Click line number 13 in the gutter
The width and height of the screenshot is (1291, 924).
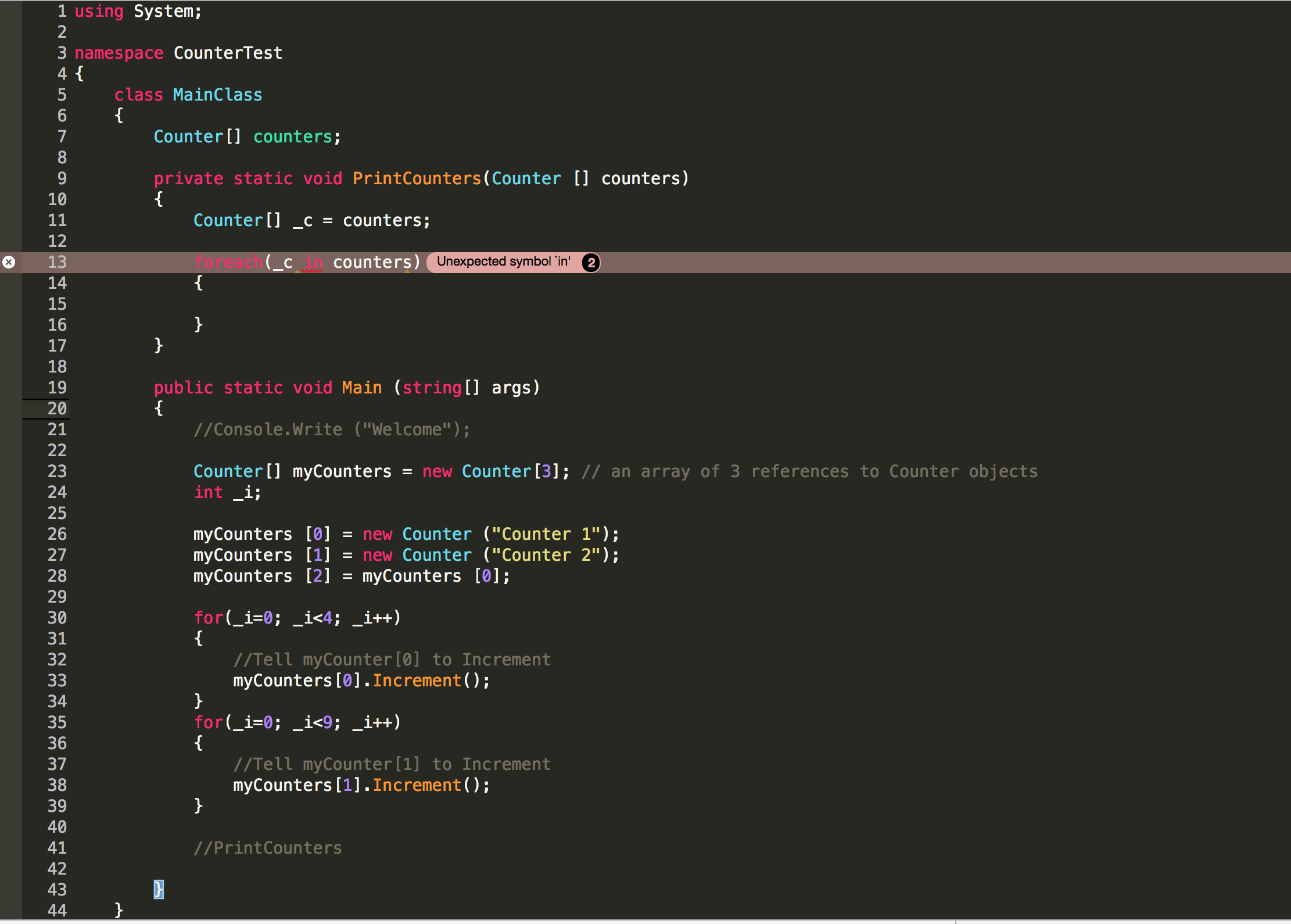tap(57, 262)
